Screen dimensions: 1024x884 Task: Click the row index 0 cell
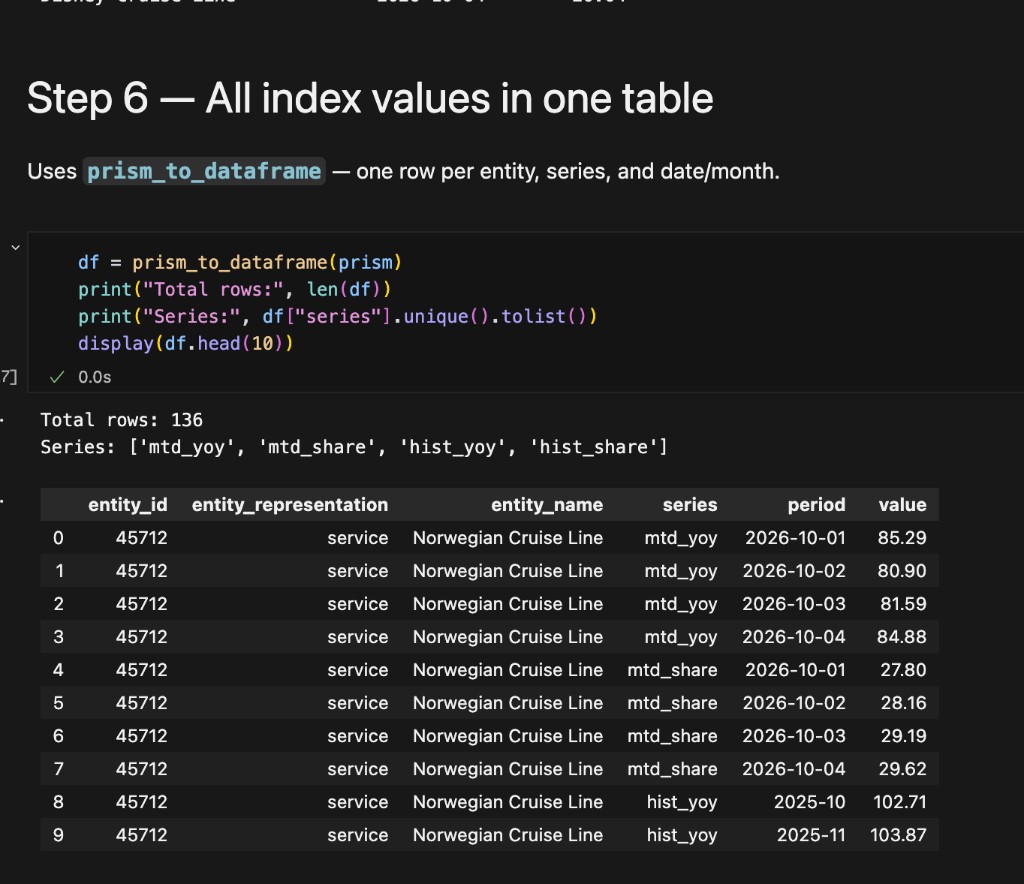coord(58,538)
